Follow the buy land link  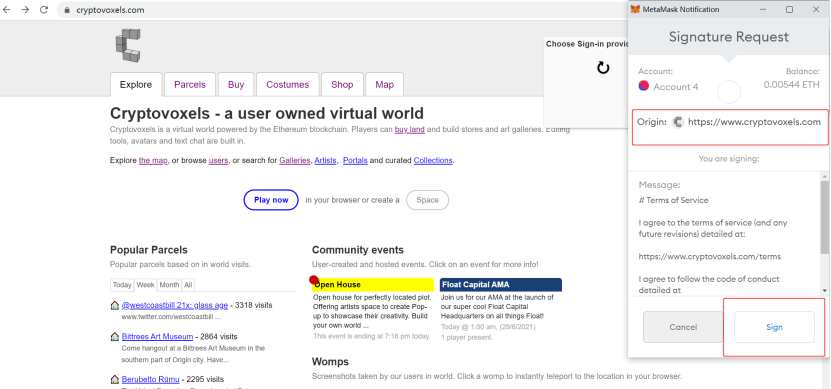410,129
